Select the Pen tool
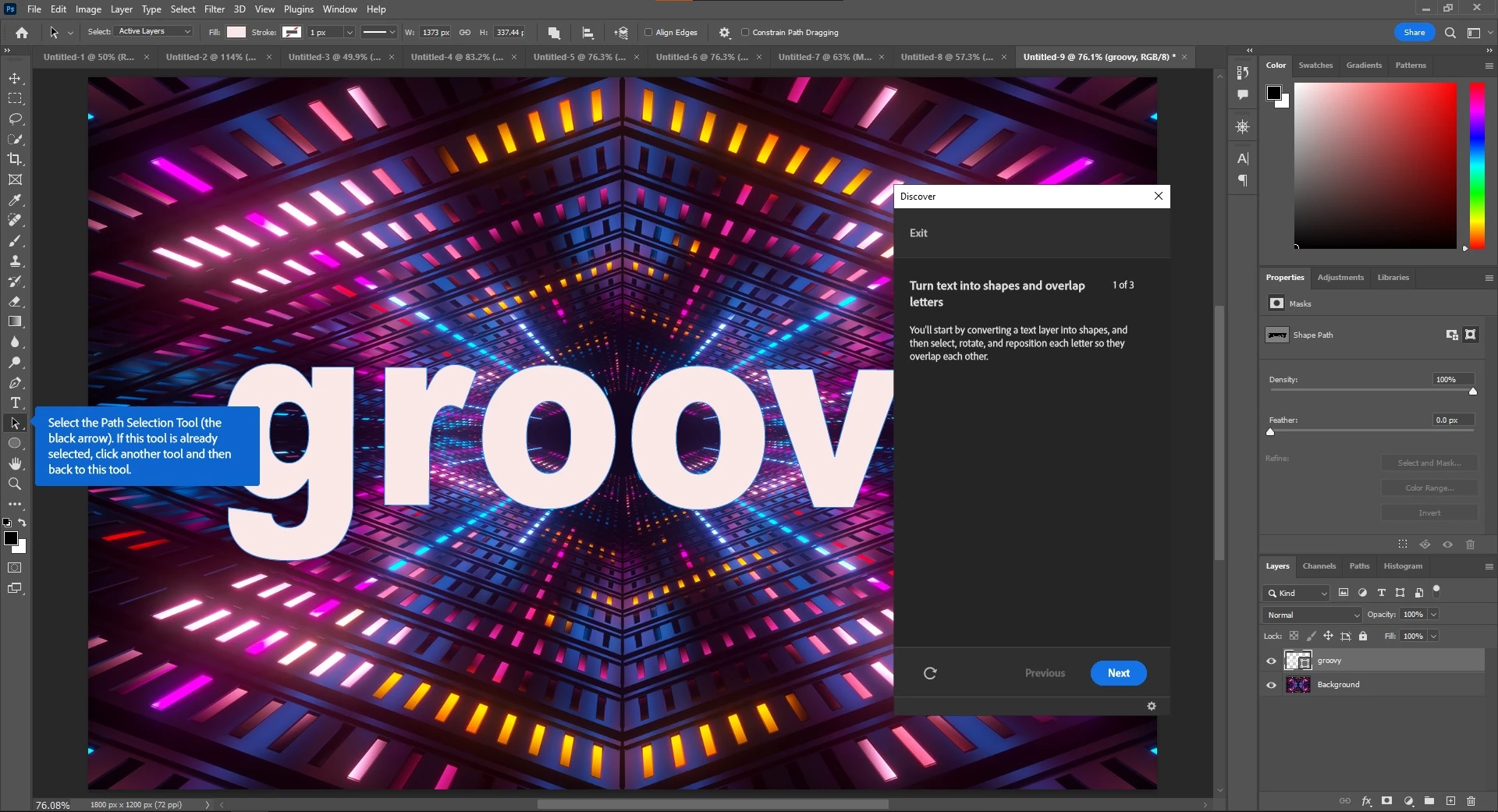This screenshot has height=812, width=1498. coord(15,383)
